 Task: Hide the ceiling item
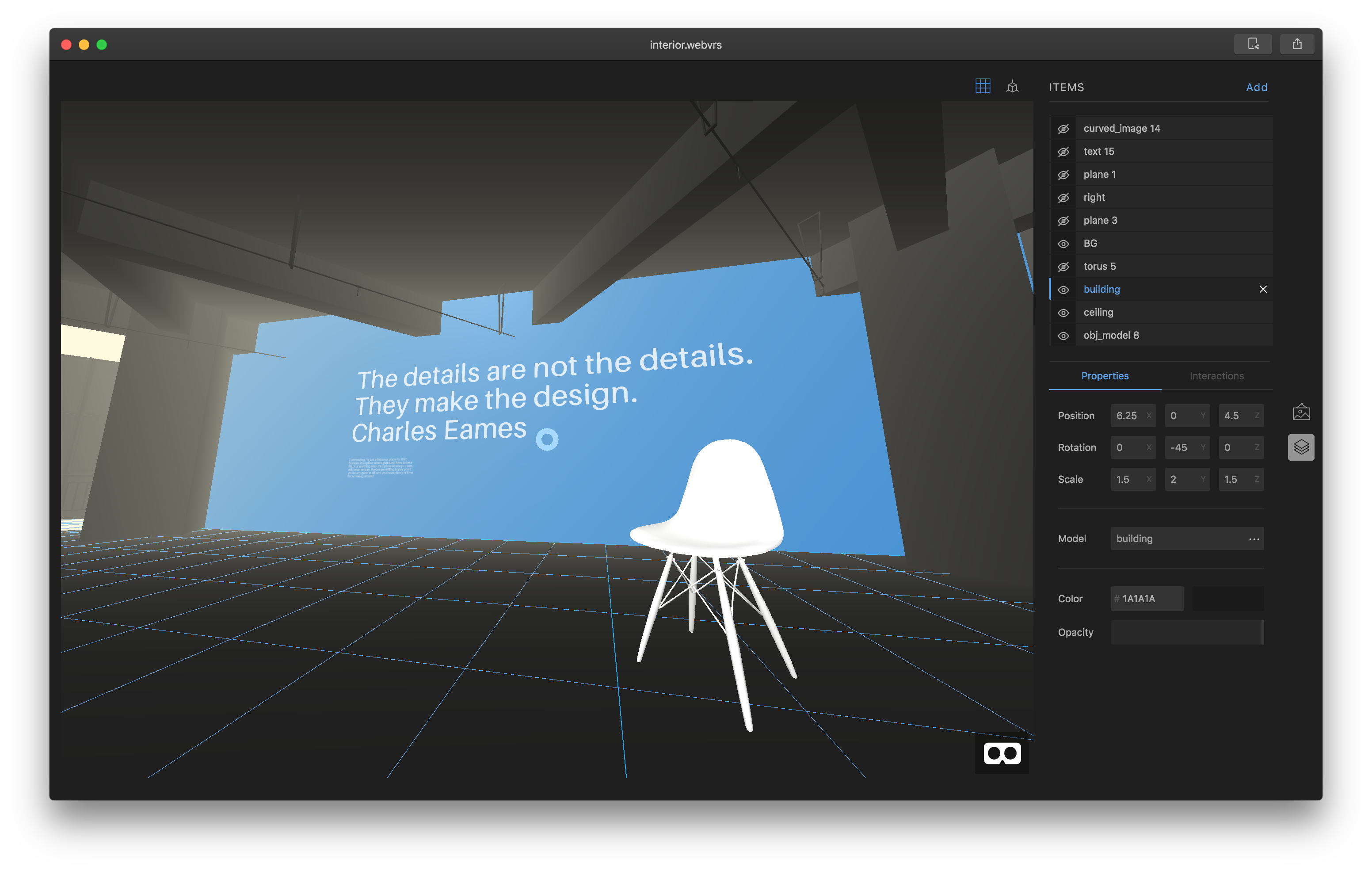(1063, 313)
